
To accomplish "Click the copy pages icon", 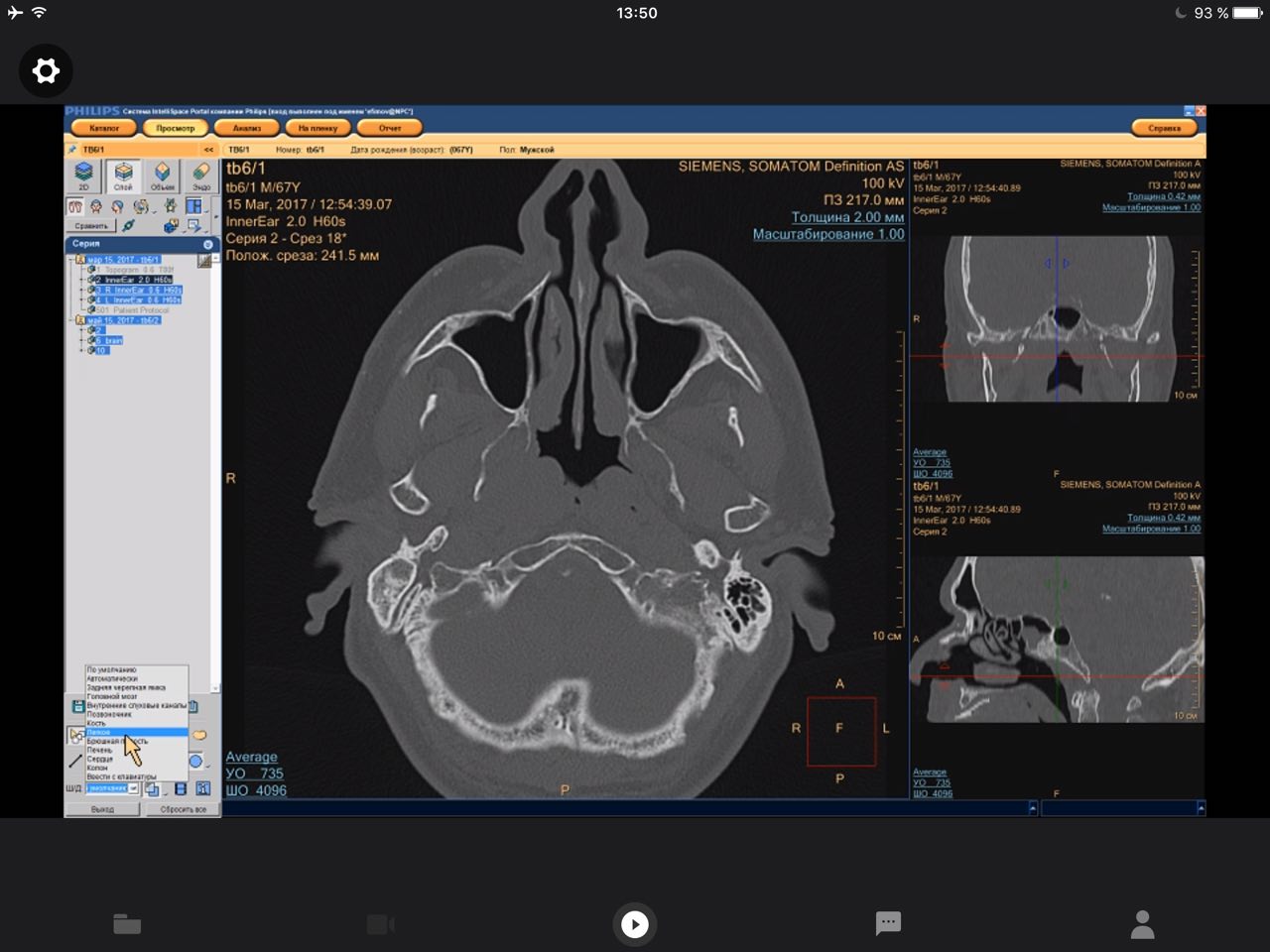I will [193, 706].
